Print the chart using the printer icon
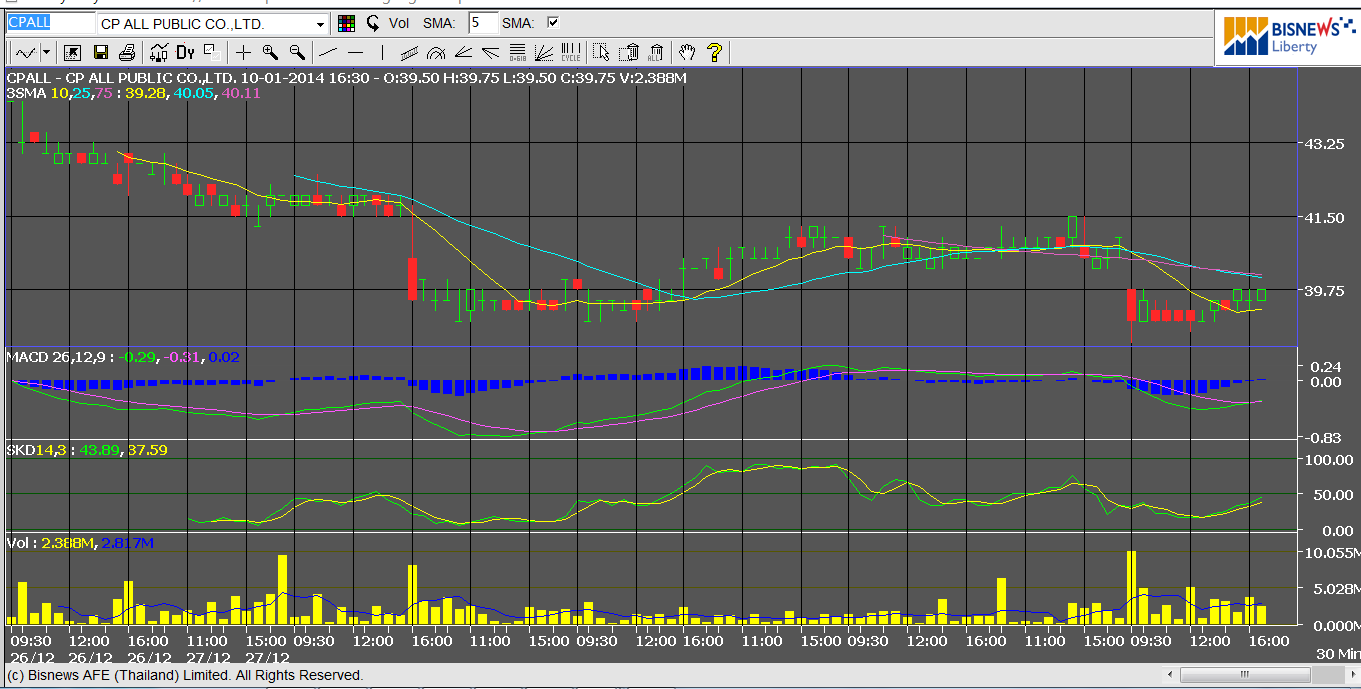 click(127, 52)
